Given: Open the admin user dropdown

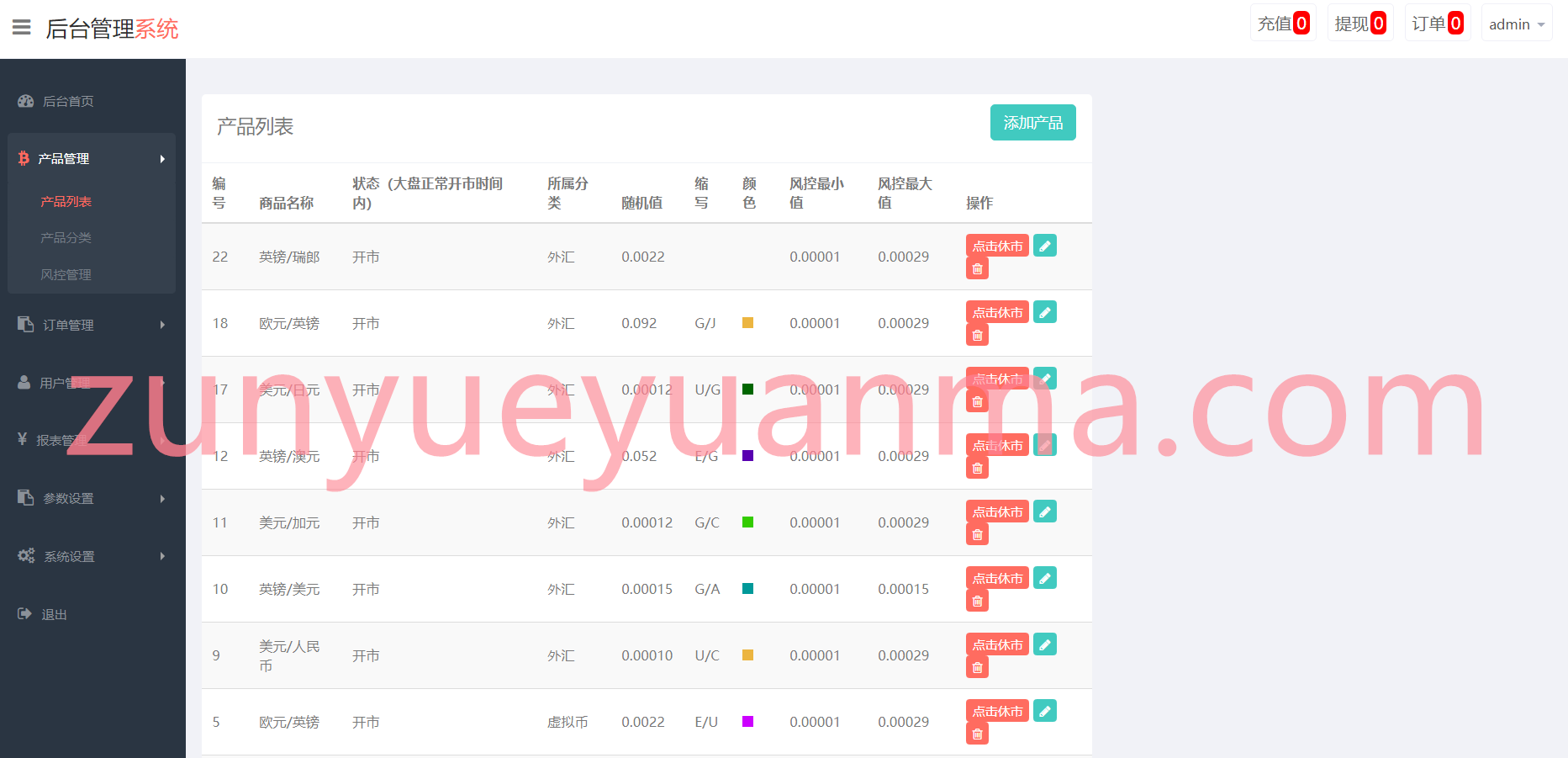Looking at the screenshot, I should (x=1517, y=24).
